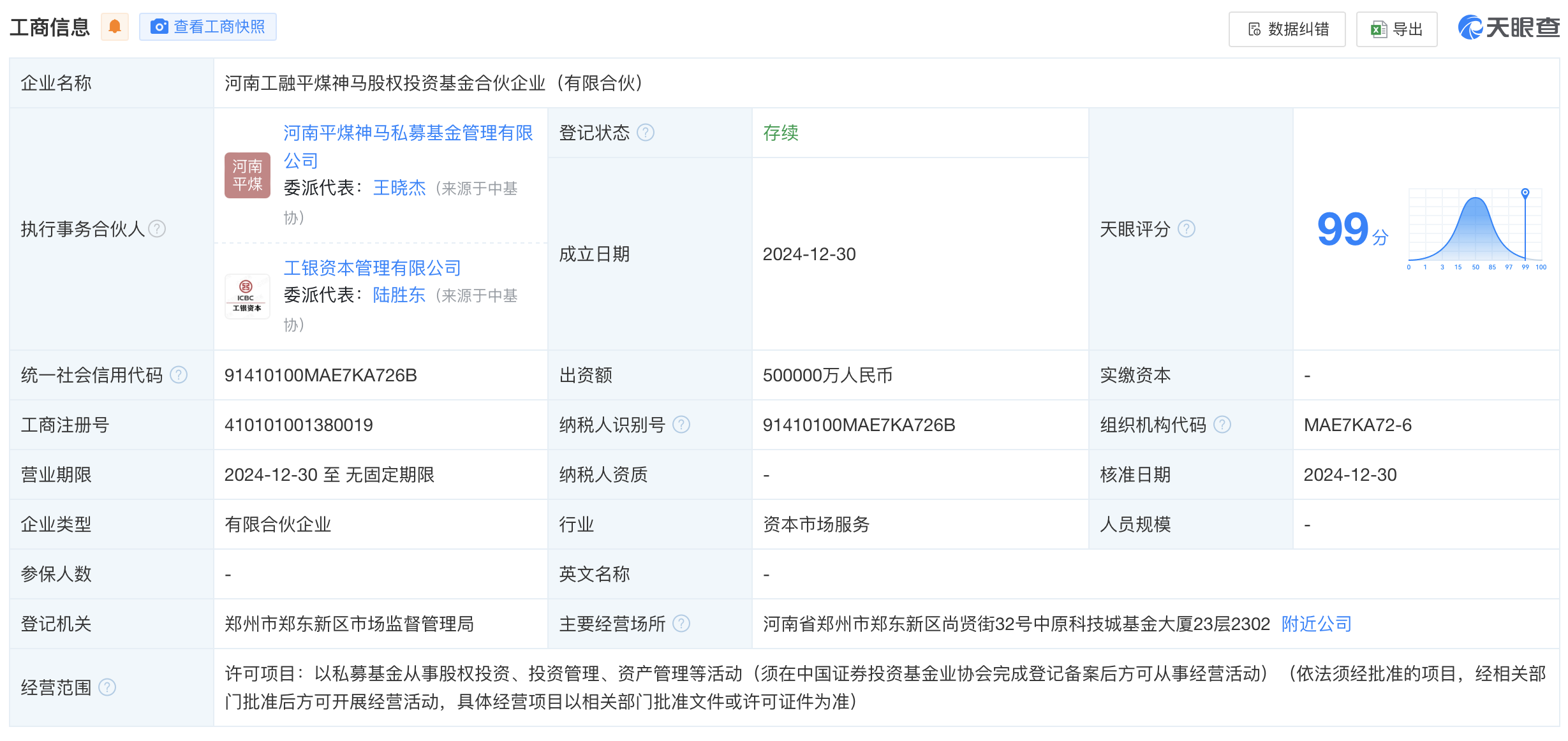Click help icon beside 组织机构代码

(1222, 425)
